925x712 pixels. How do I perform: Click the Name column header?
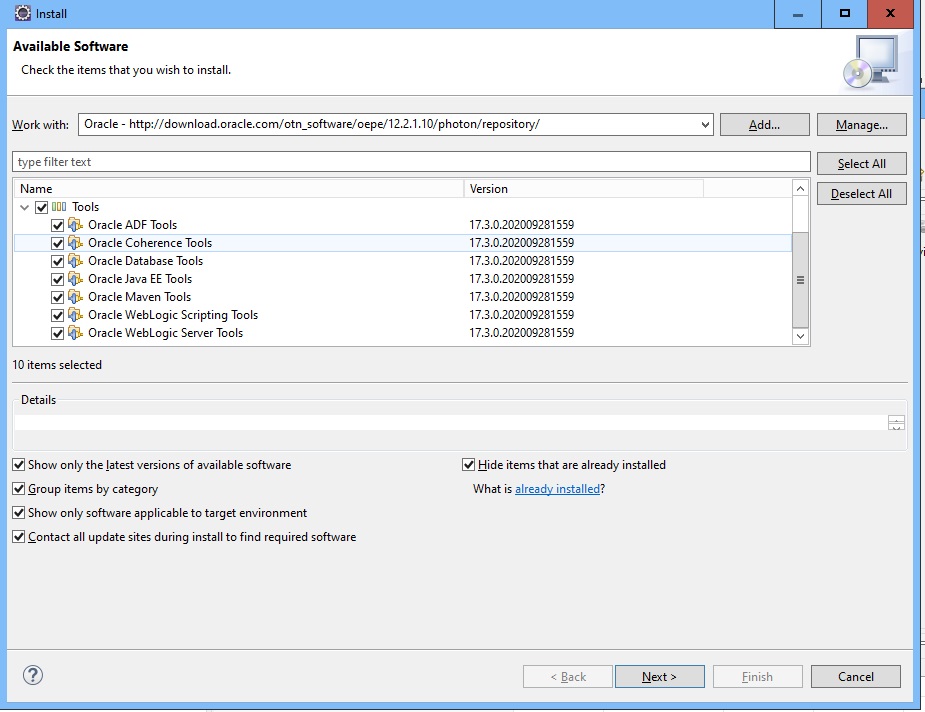coord(239,189)
